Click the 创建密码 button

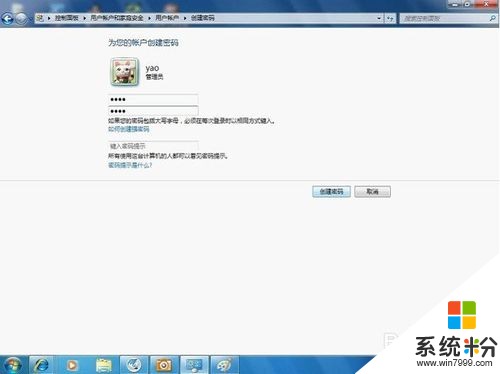pyautogui.click(x=331, y=192)
